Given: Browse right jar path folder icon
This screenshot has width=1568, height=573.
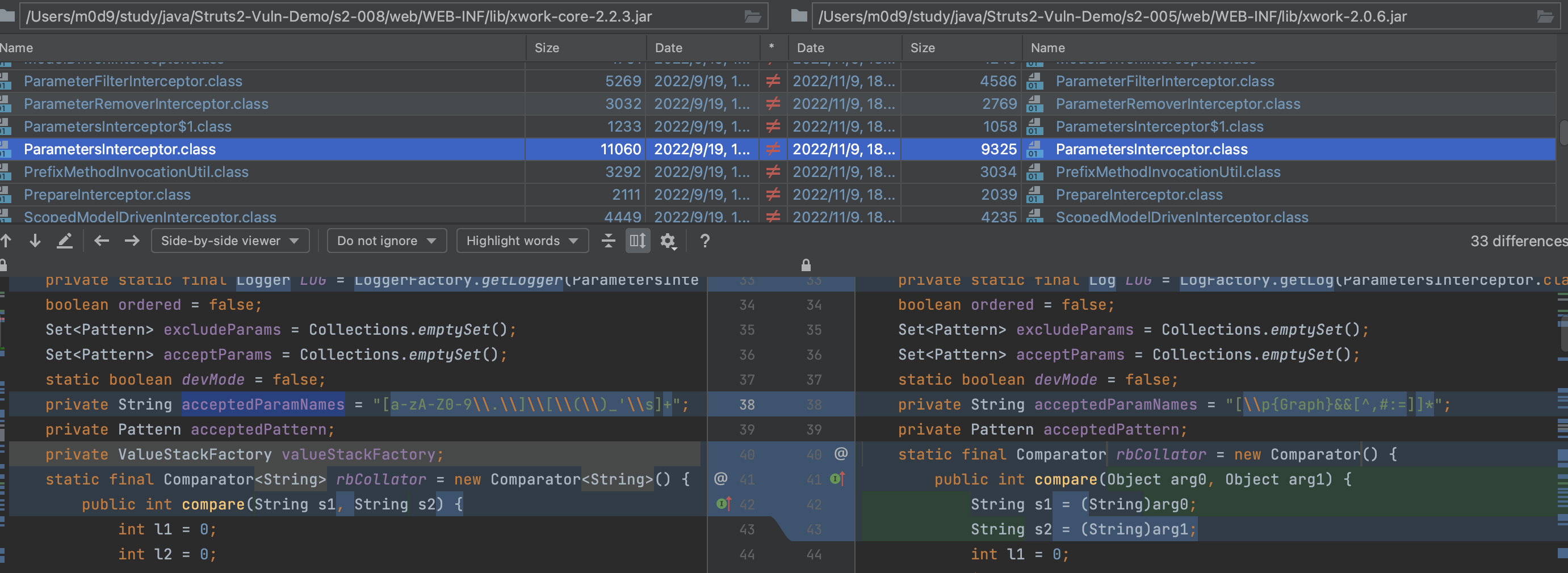Looking at the screenshot, I should pyautogui.click(x=1545, y=16).
